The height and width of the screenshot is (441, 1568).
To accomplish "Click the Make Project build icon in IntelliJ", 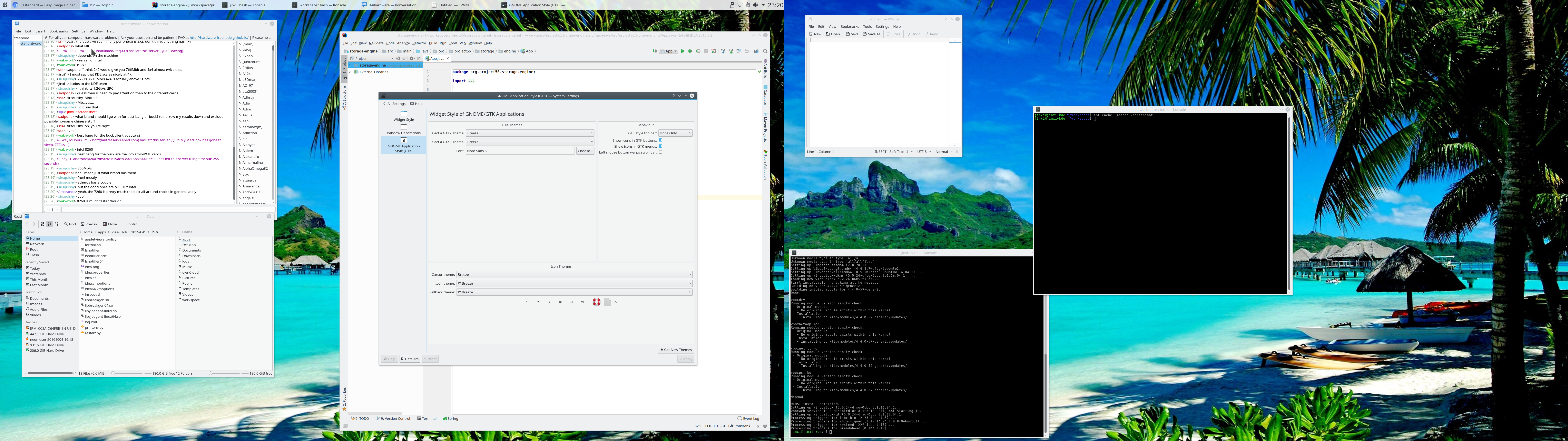I will coord(655,51).
